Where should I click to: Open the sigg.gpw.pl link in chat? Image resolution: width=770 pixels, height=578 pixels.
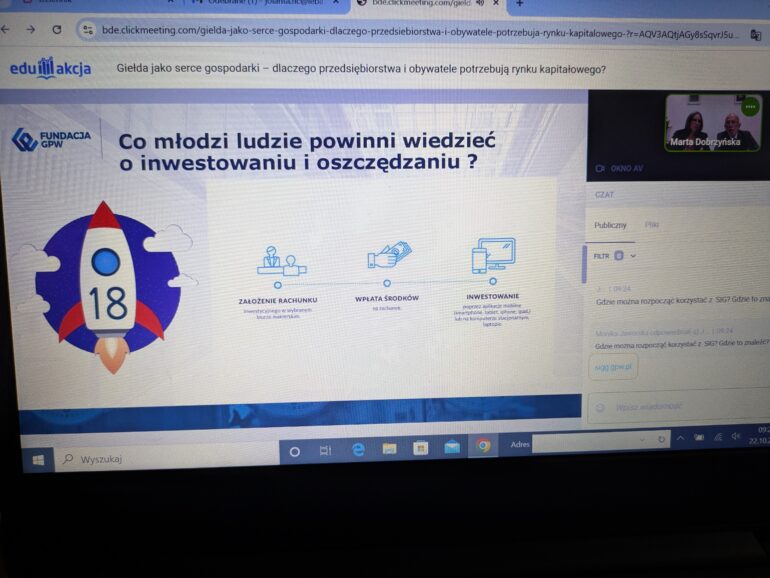pyautogui.click(x=612, y=367)
